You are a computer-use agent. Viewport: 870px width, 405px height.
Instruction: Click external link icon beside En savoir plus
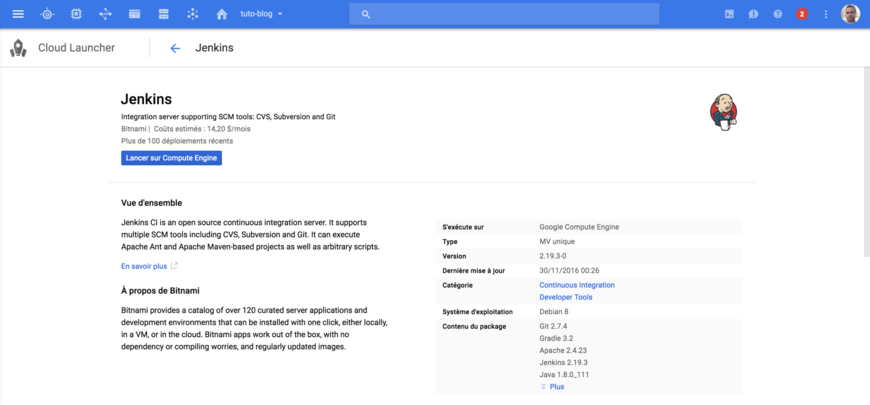[174, 266]
